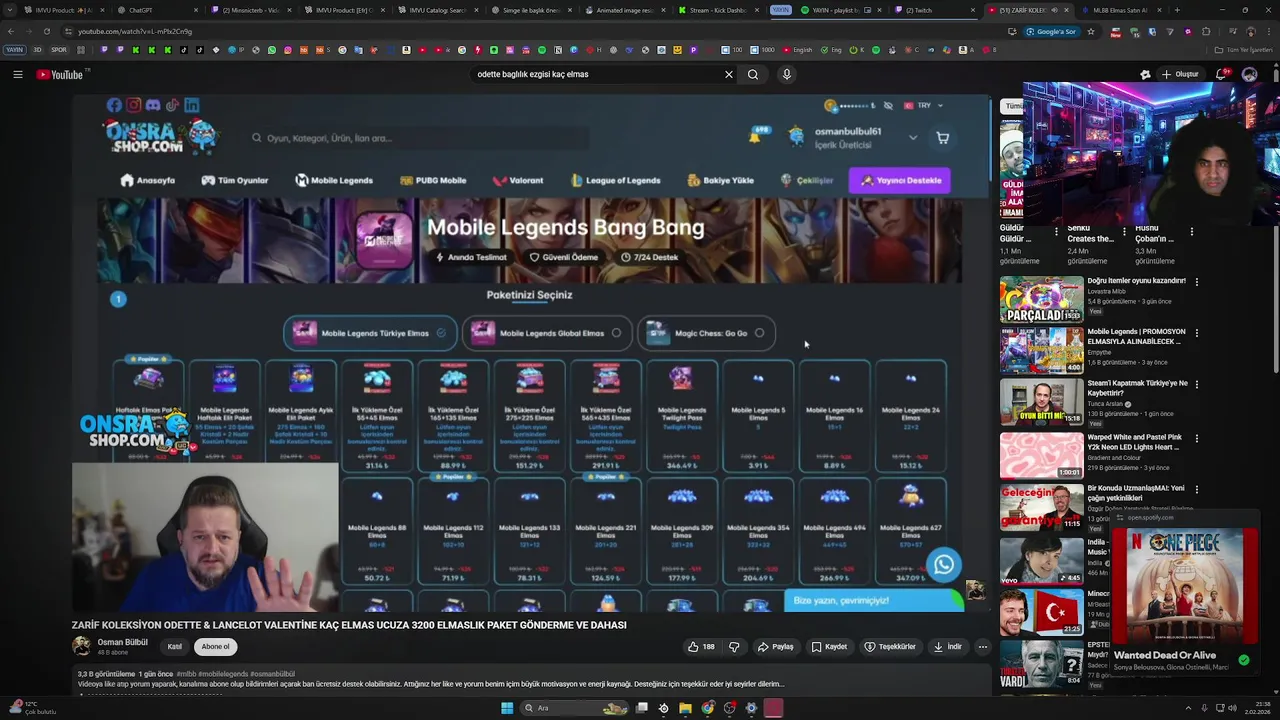Screen dimensions: 1280x720
Task: Open shop notification bell with 698 badge
Action: pos(759,134)
